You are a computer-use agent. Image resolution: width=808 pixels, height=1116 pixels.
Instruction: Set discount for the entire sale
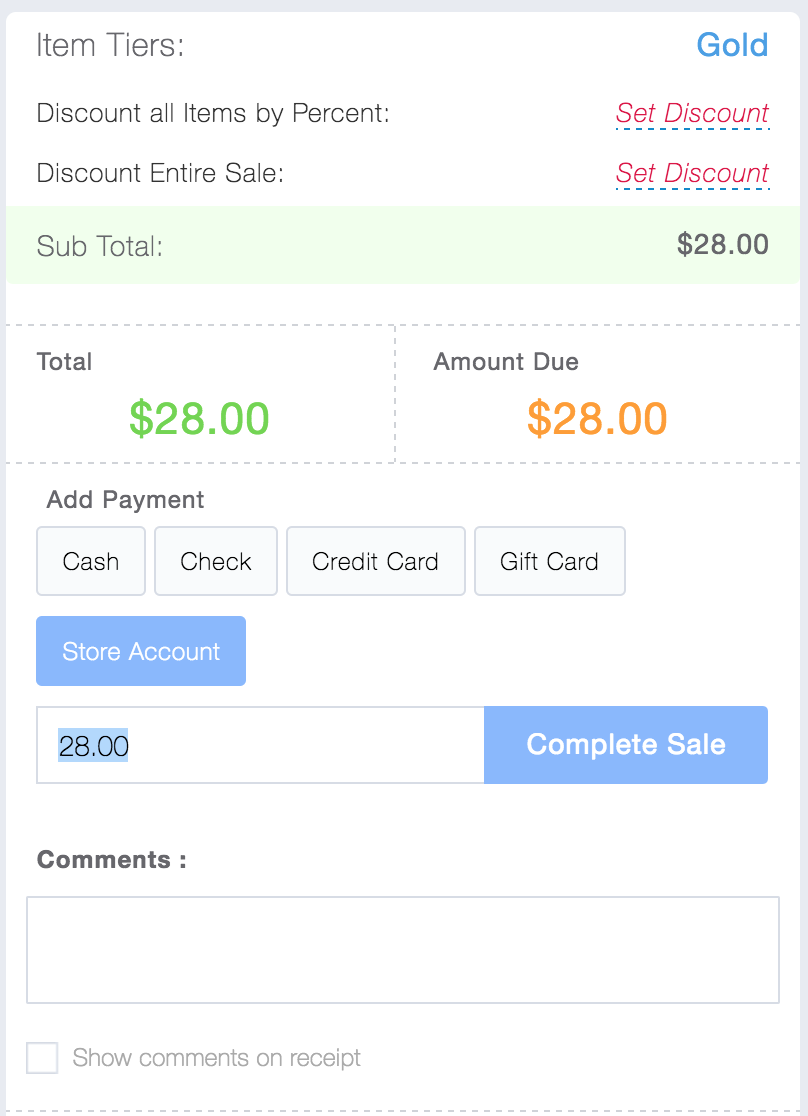692,173
